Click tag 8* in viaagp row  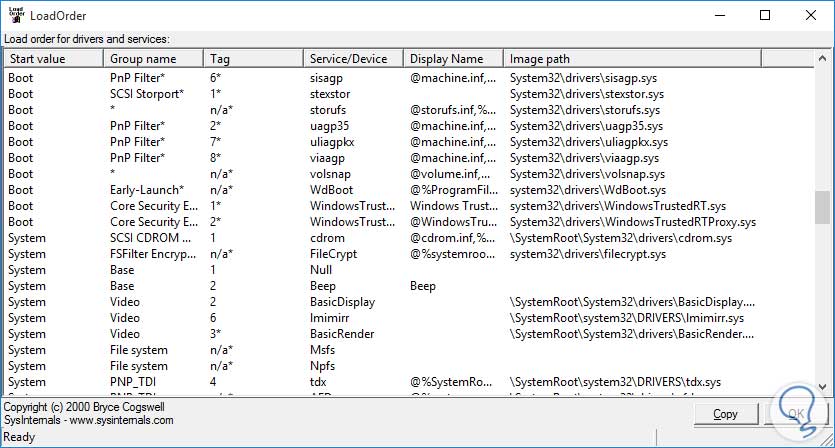pyautogui.click(x=215, y=158)
